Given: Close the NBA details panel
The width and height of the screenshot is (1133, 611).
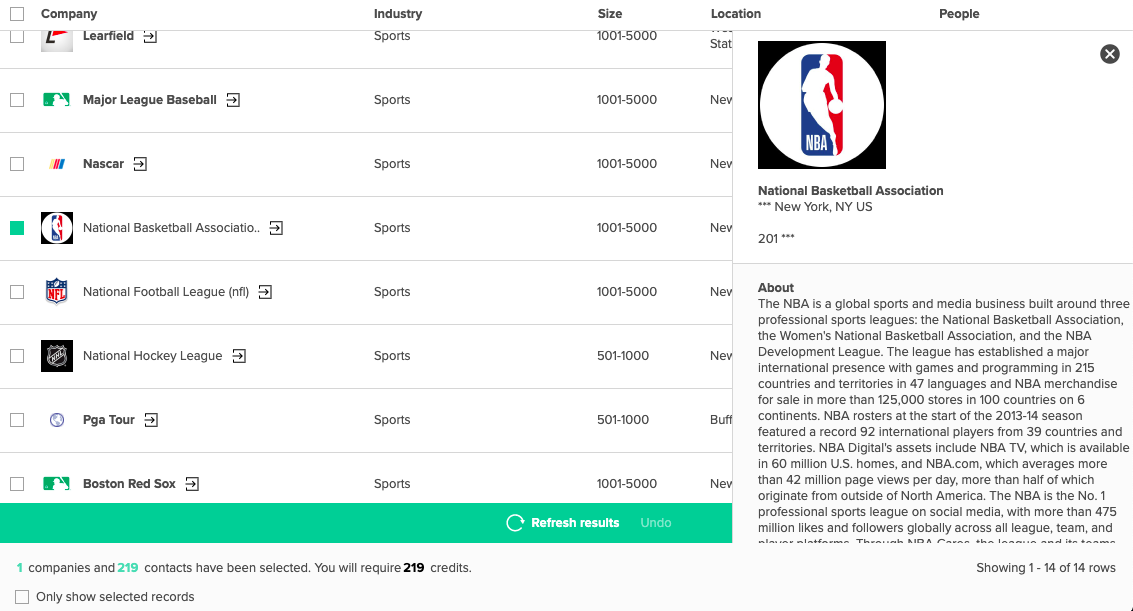Looking at the screenshot, I should 1110,54.
